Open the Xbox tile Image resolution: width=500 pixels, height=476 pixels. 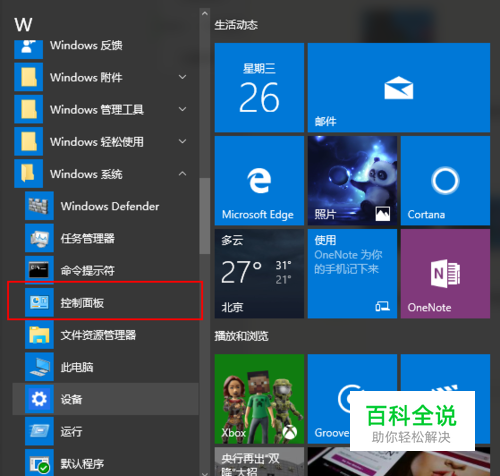pos(259,399)
